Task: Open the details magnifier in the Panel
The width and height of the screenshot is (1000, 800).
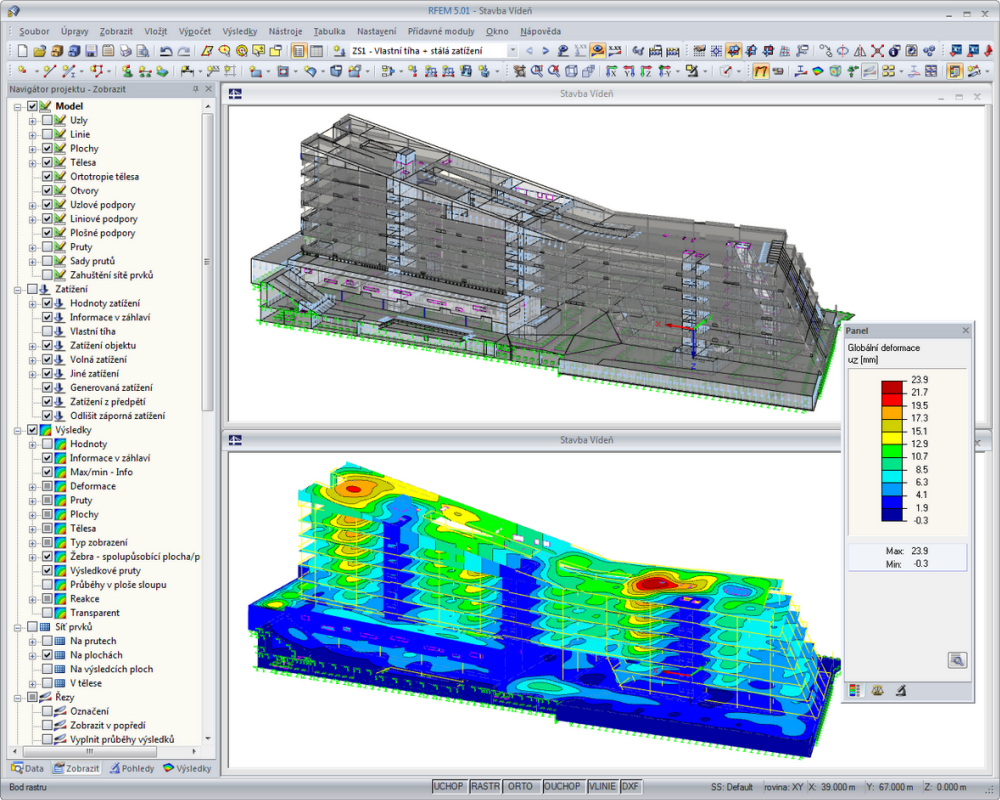Action: pos(958,661)
